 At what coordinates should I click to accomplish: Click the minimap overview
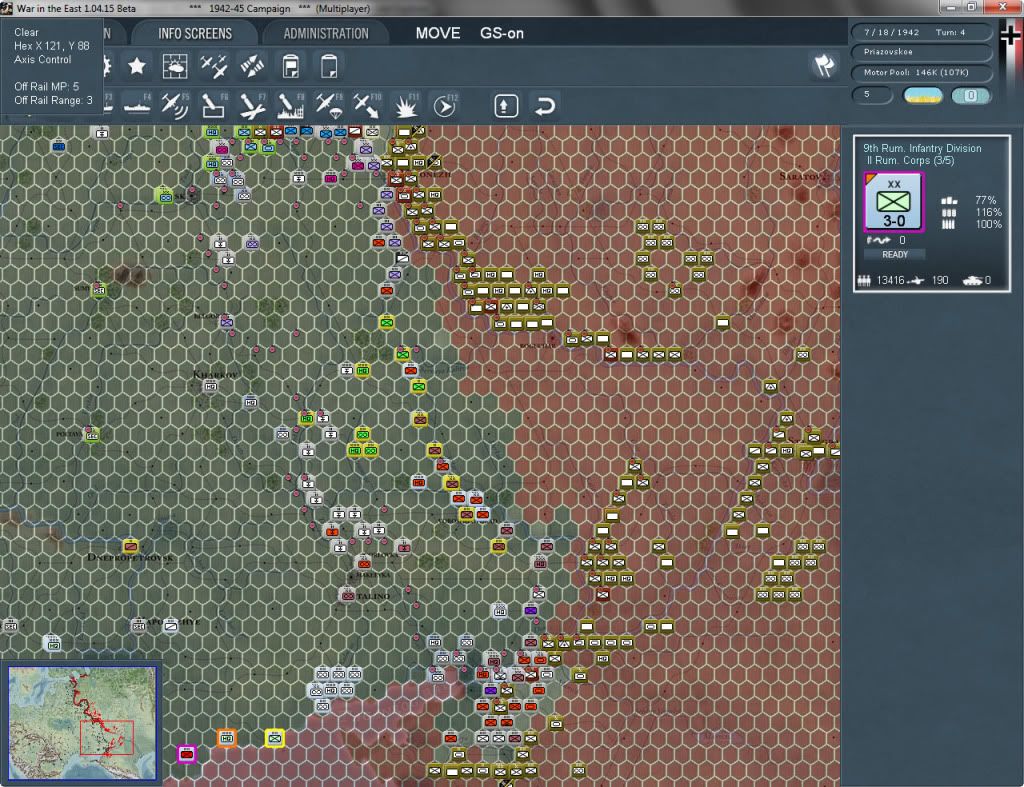click(82, 722)
